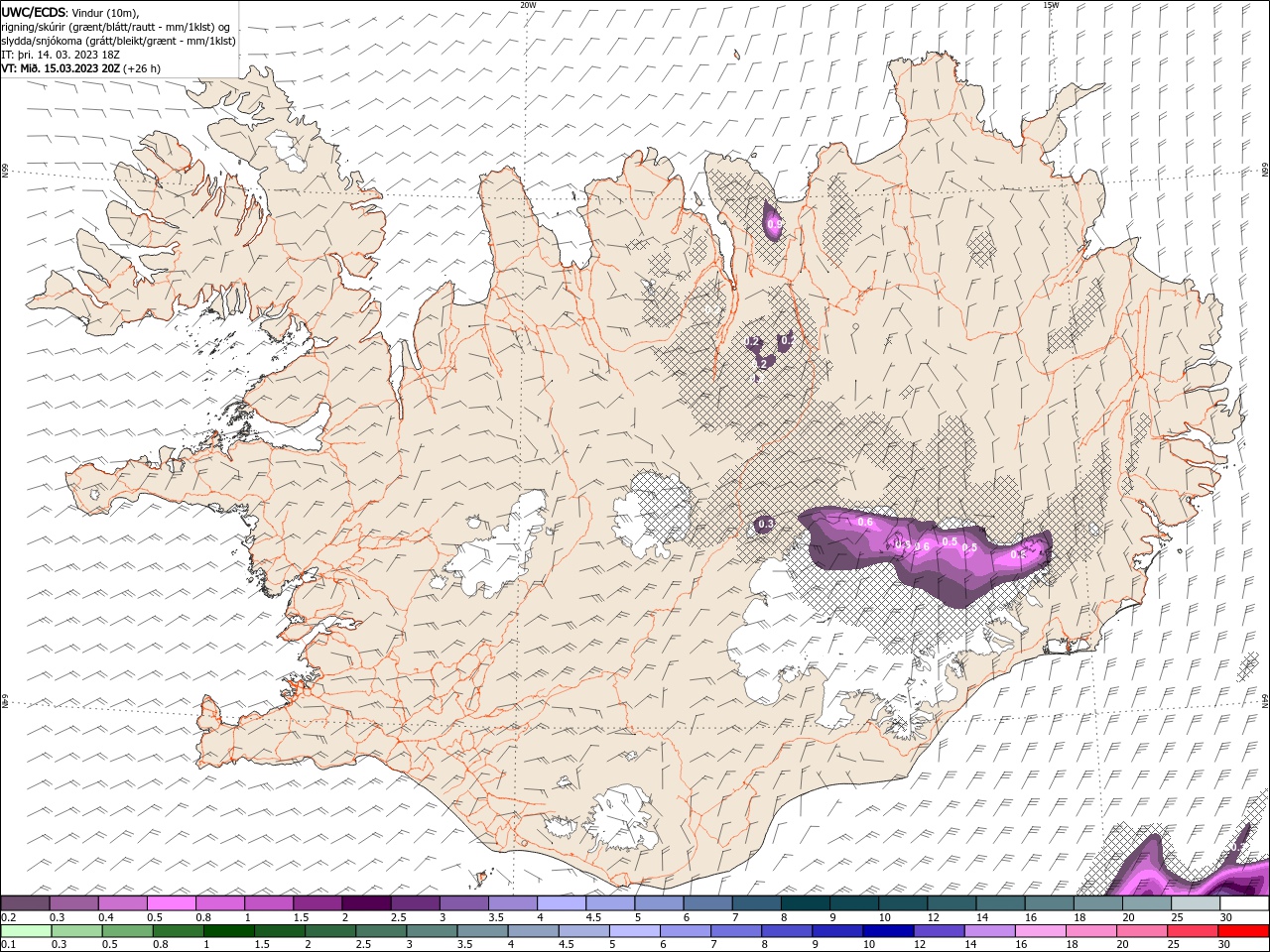Select the pink rain swatch labeled 16
Viewport: 1270px width, 952px height.
point(1039,931)
